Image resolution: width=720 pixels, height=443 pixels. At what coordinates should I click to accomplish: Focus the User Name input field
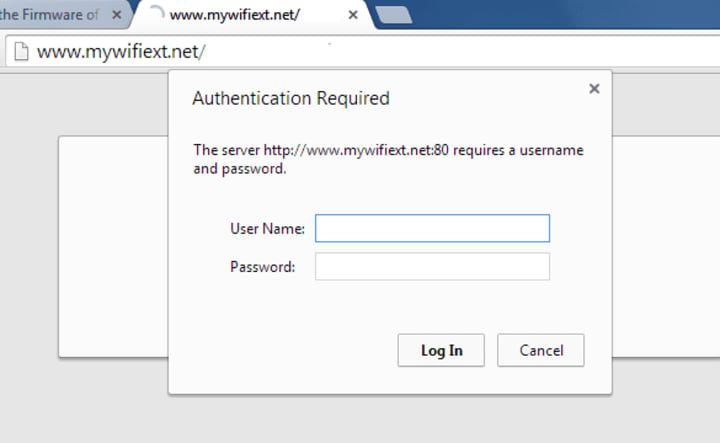(432, 228)
